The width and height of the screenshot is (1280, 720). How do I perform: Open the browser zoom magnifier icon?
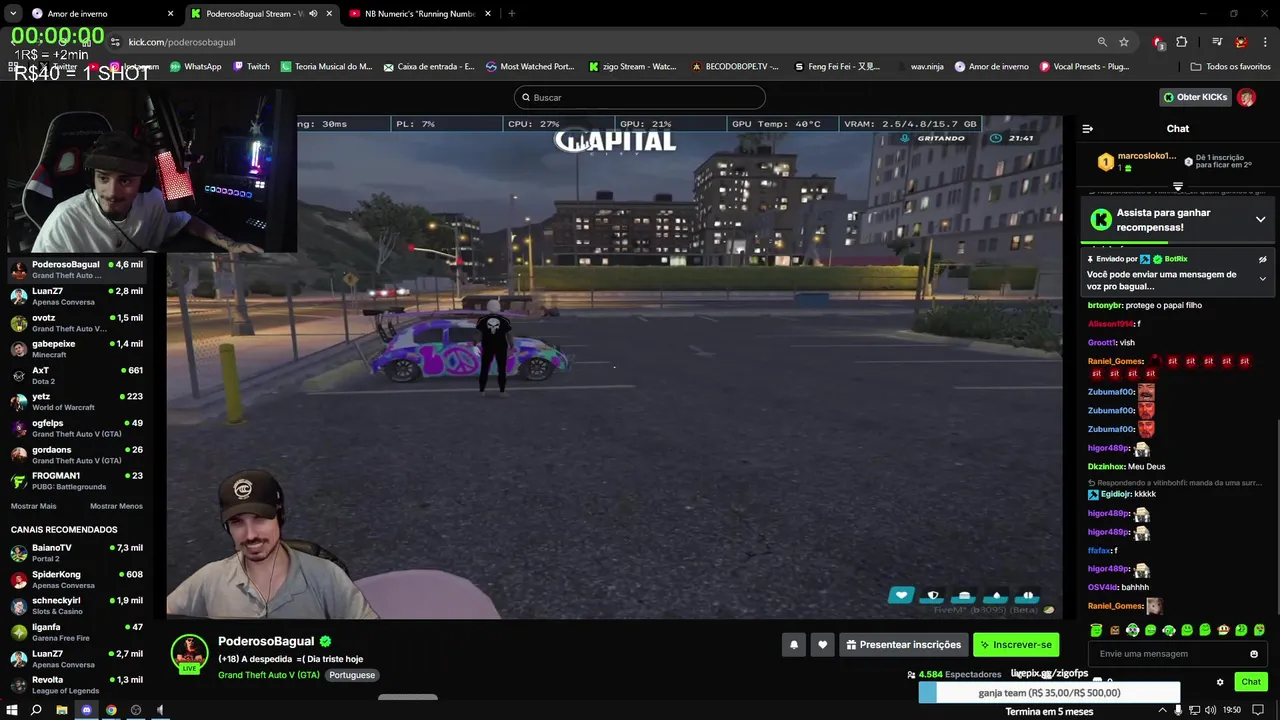click(x=1102, y=42)
